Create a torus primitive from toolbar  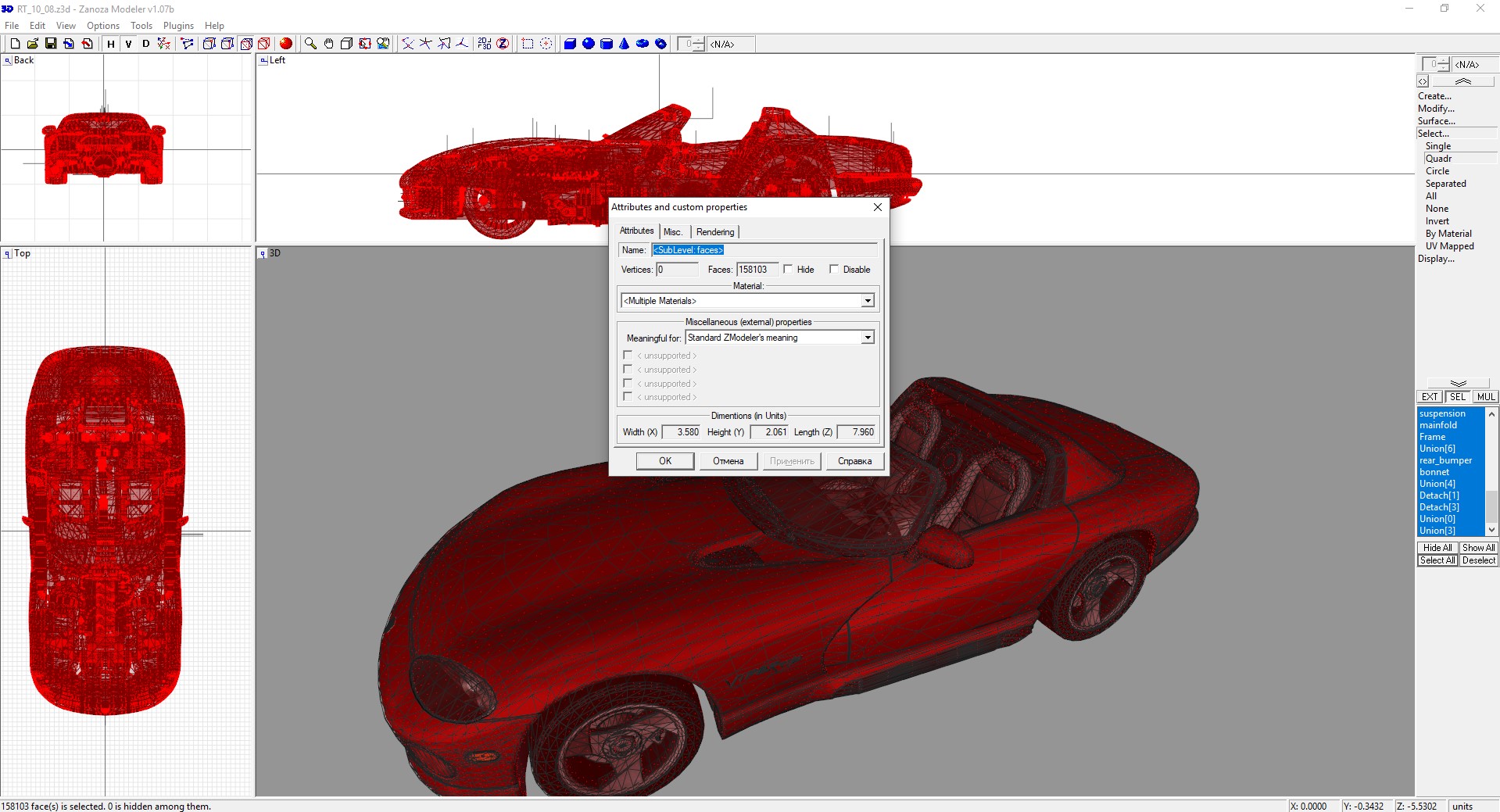(x=643, y=44)
